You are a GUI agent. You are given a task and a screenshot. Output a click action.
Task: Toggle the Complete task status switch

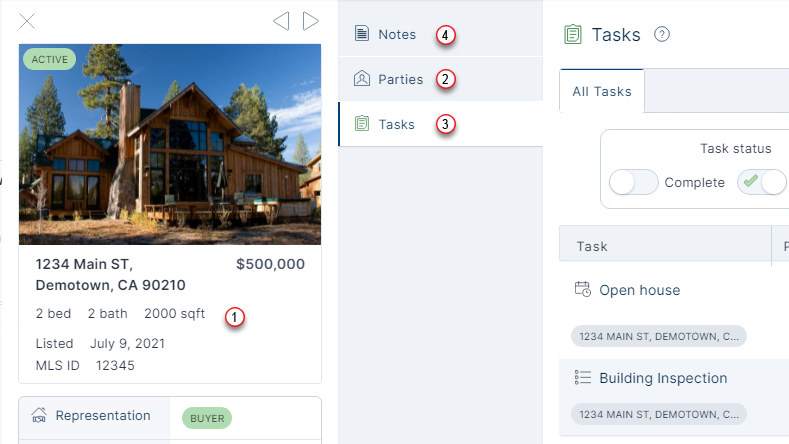click(634, 182)
